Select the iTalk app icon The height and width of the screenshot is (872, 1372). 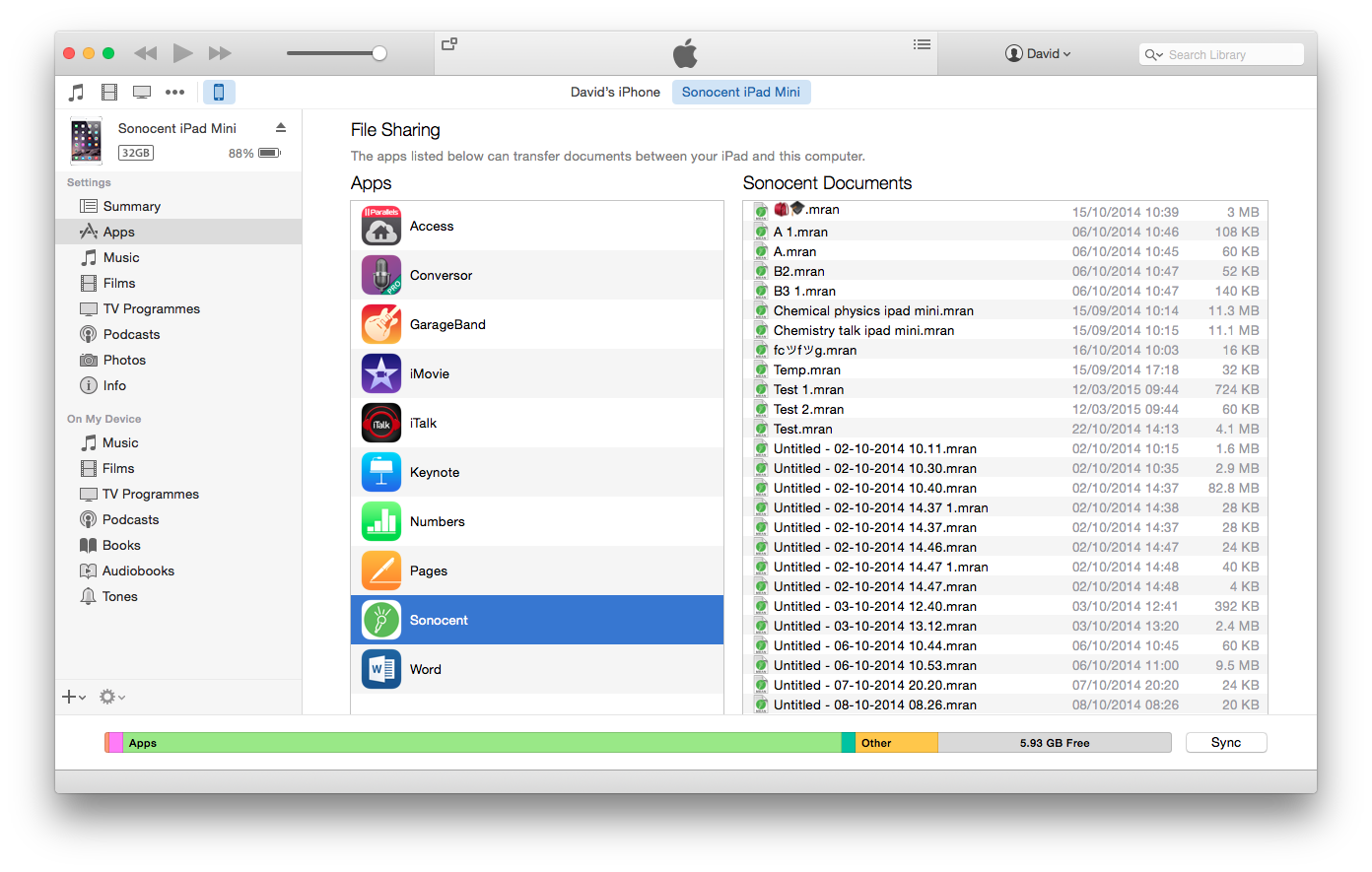tap(381, 423)
